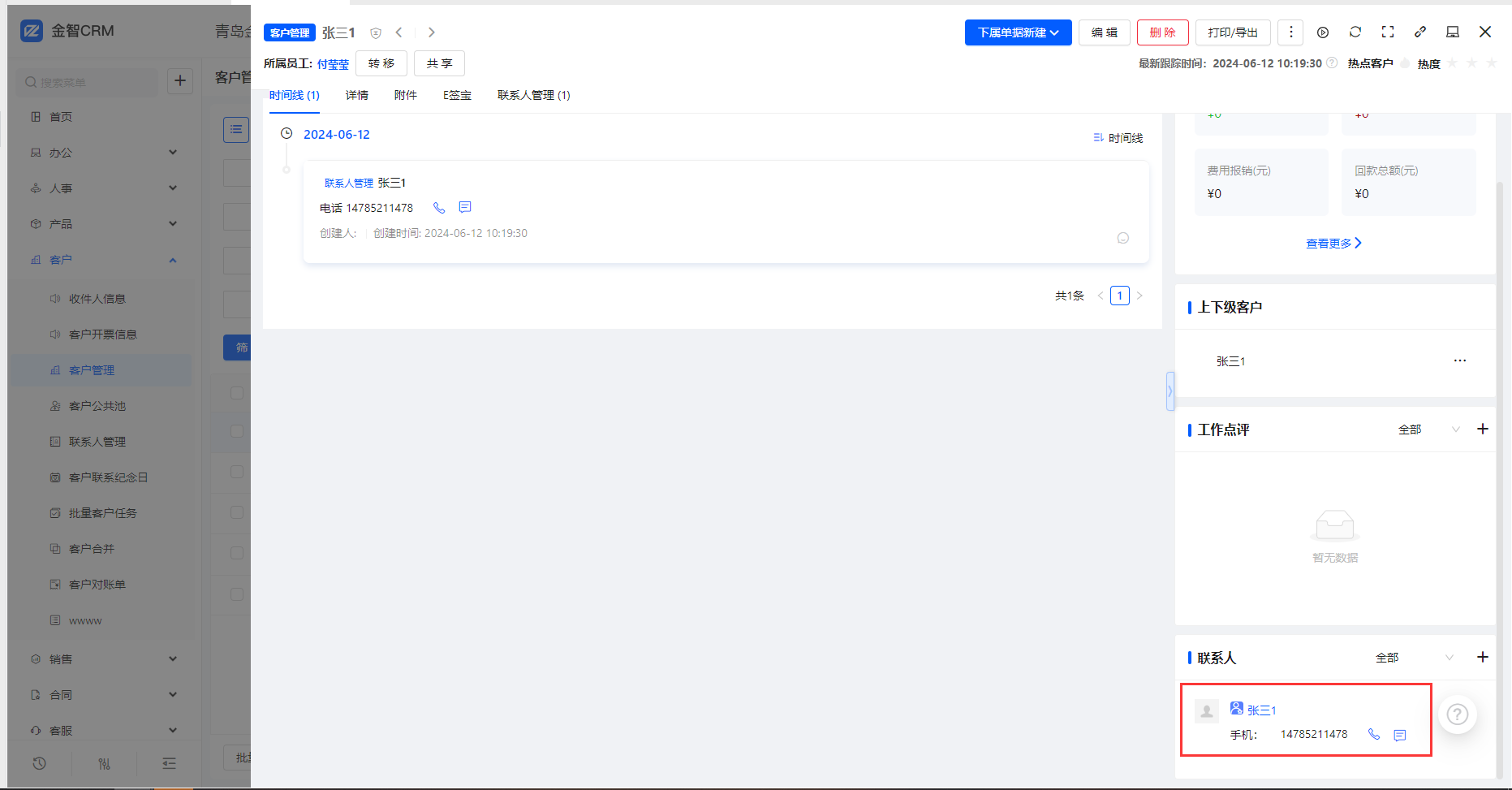Switch to the 联系人管理 (1) tab
This screenshot has width=1512, height=790.
533,95
